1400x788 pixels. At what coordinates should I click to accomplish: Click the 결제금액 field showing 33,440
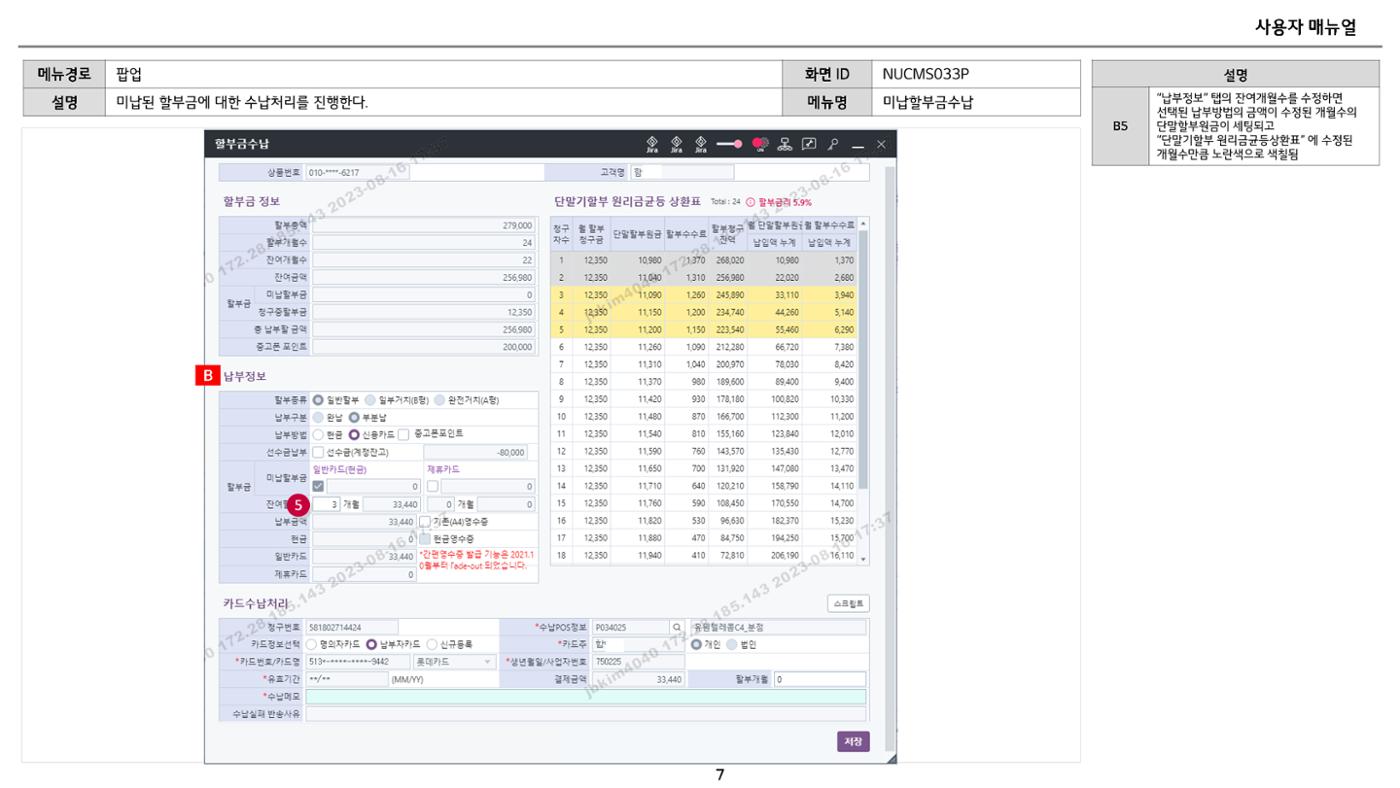(638, 678)
